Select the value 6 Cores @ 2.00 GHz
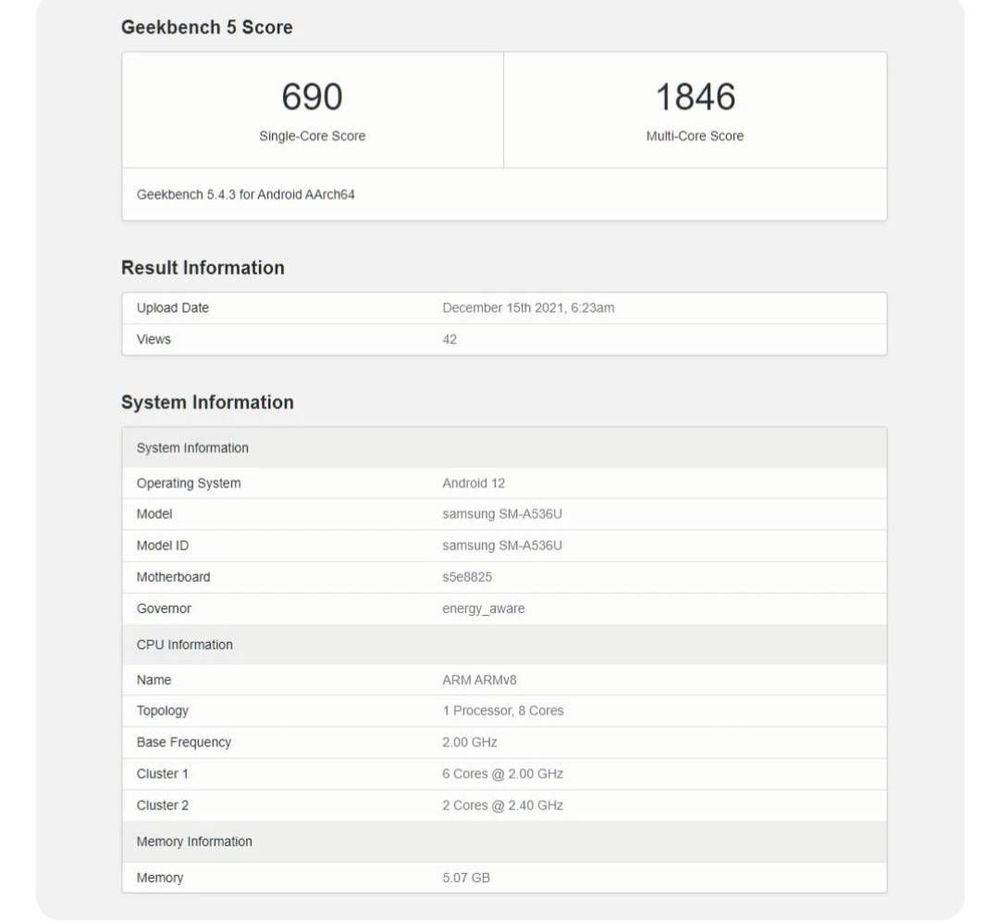Screen dimensions: 999x922 click(503, 774)
